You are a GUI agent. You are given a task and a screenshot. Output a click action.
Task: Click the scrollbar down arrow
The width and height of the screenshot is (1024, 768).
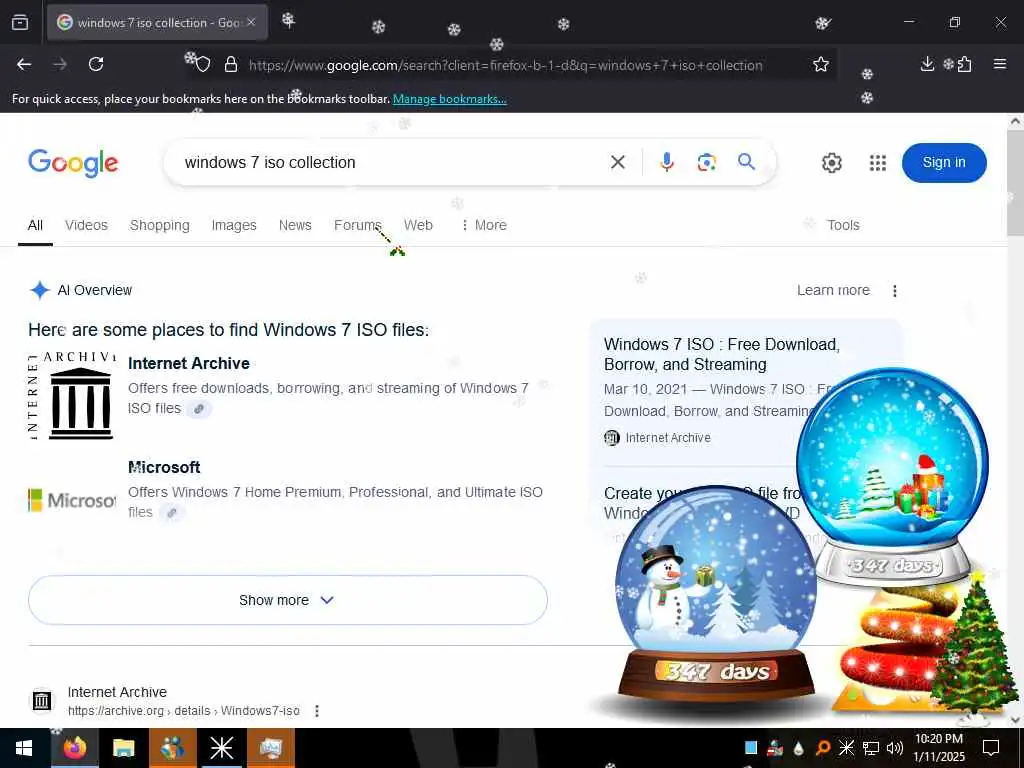(x=1016, y=720)
